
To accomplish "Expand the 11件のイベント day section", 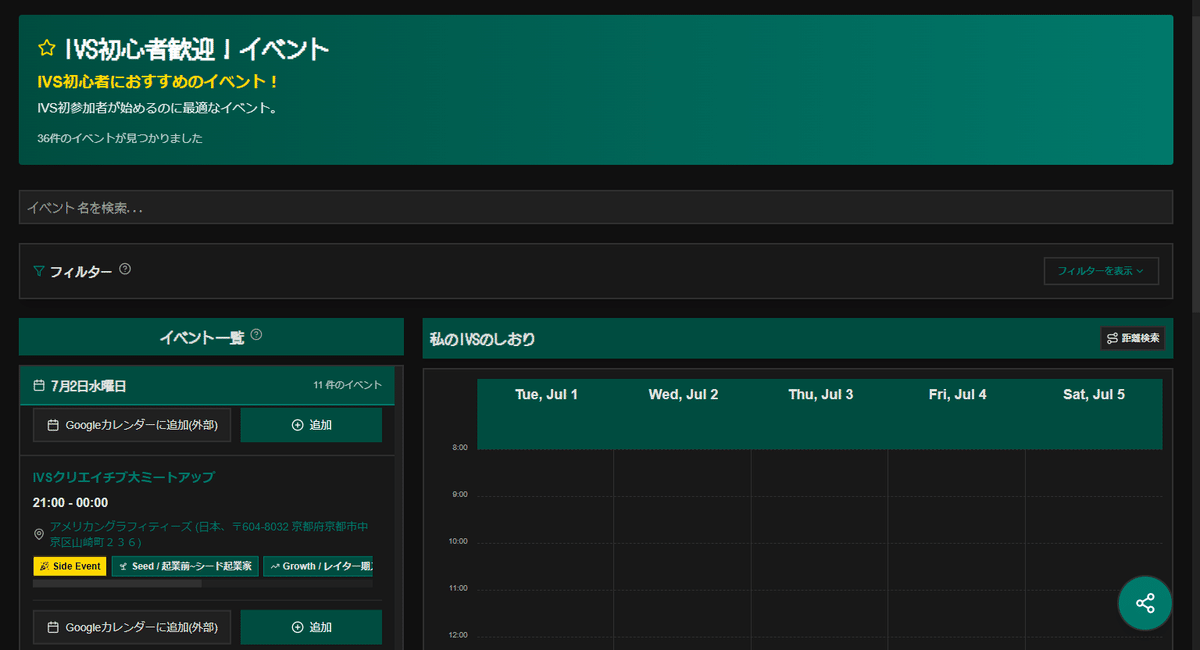I will point(357,385).
